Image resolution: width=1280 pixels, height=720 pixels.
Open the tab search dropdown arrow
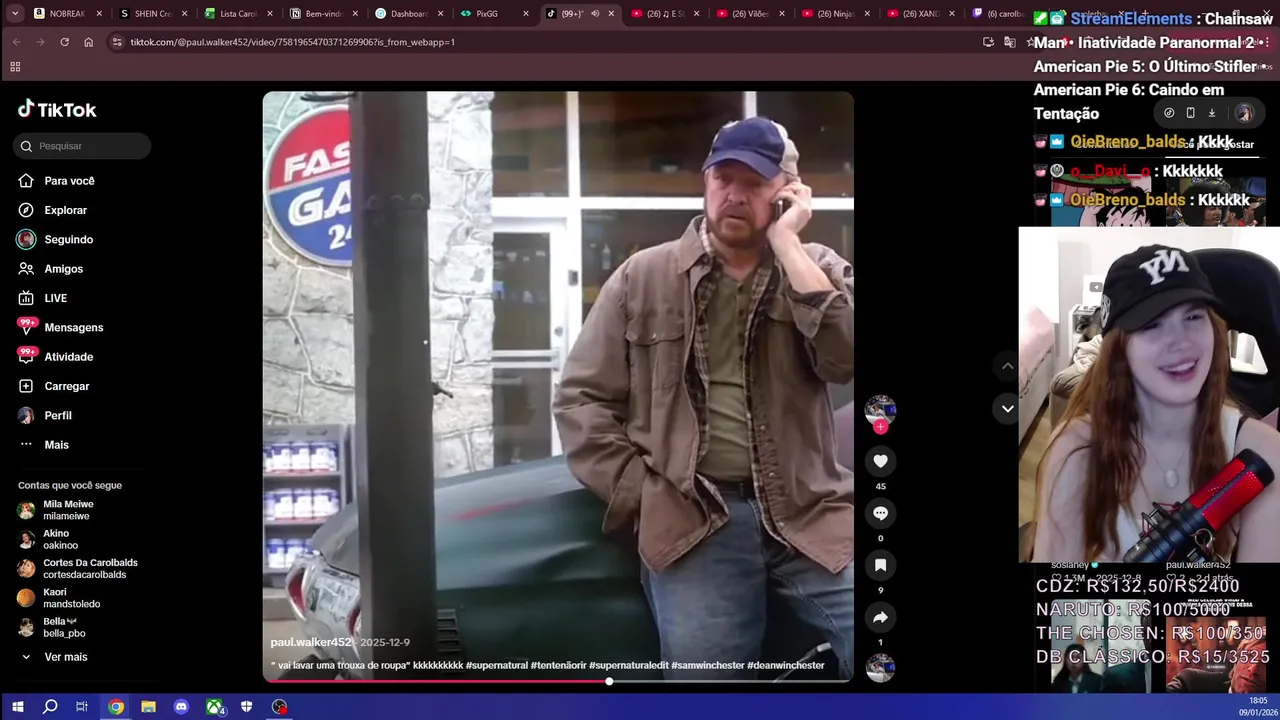(x=15, y=14)
